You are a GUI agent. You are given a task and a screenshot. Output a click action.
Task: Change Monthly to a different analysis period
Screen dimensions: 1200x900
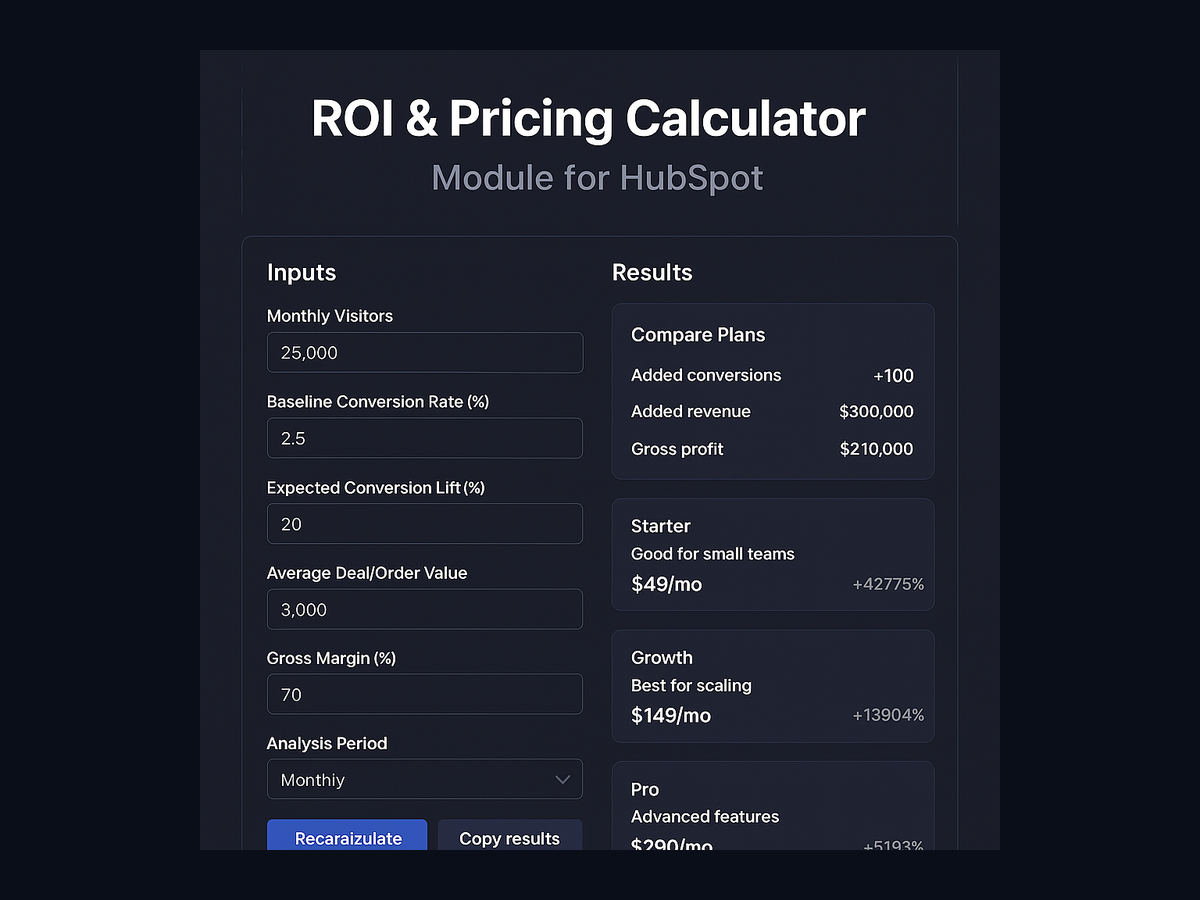pos(424,779)
